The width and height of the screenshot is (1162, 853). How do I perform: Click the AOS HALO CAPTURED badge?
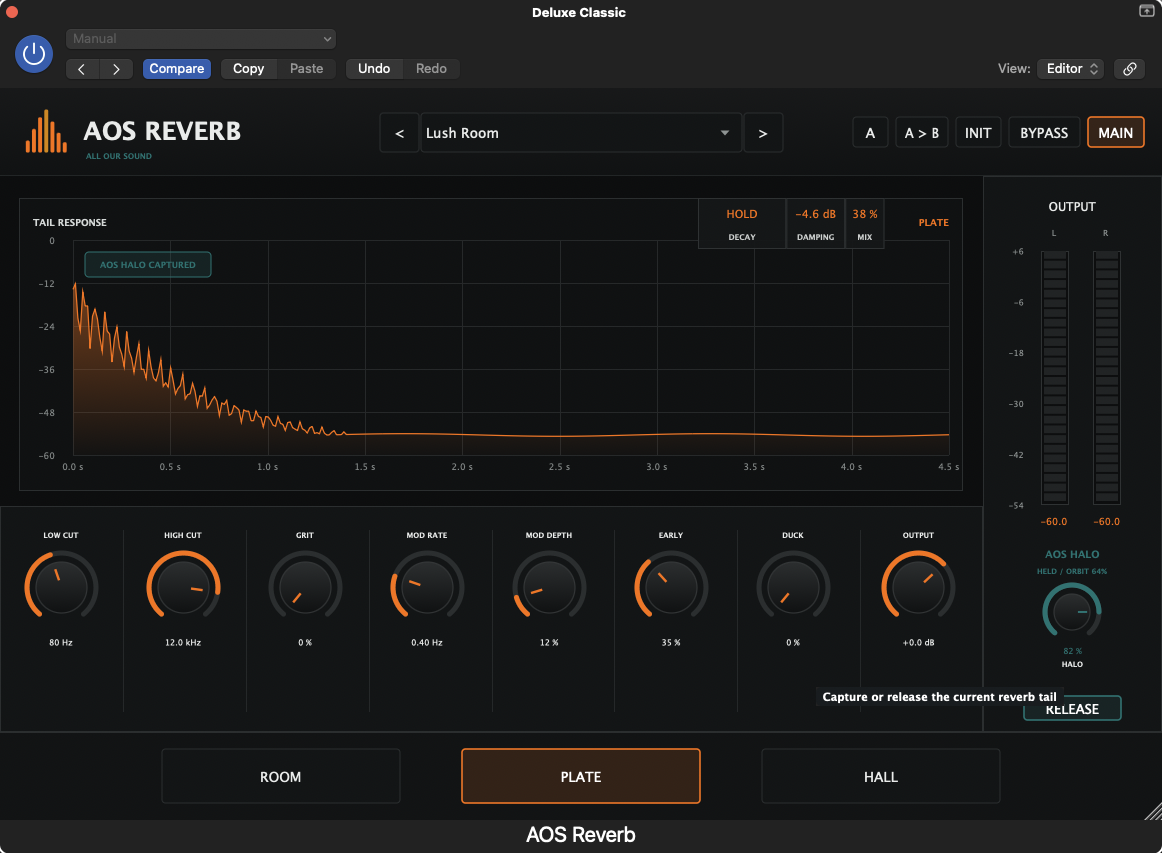(x=147, y=265)
